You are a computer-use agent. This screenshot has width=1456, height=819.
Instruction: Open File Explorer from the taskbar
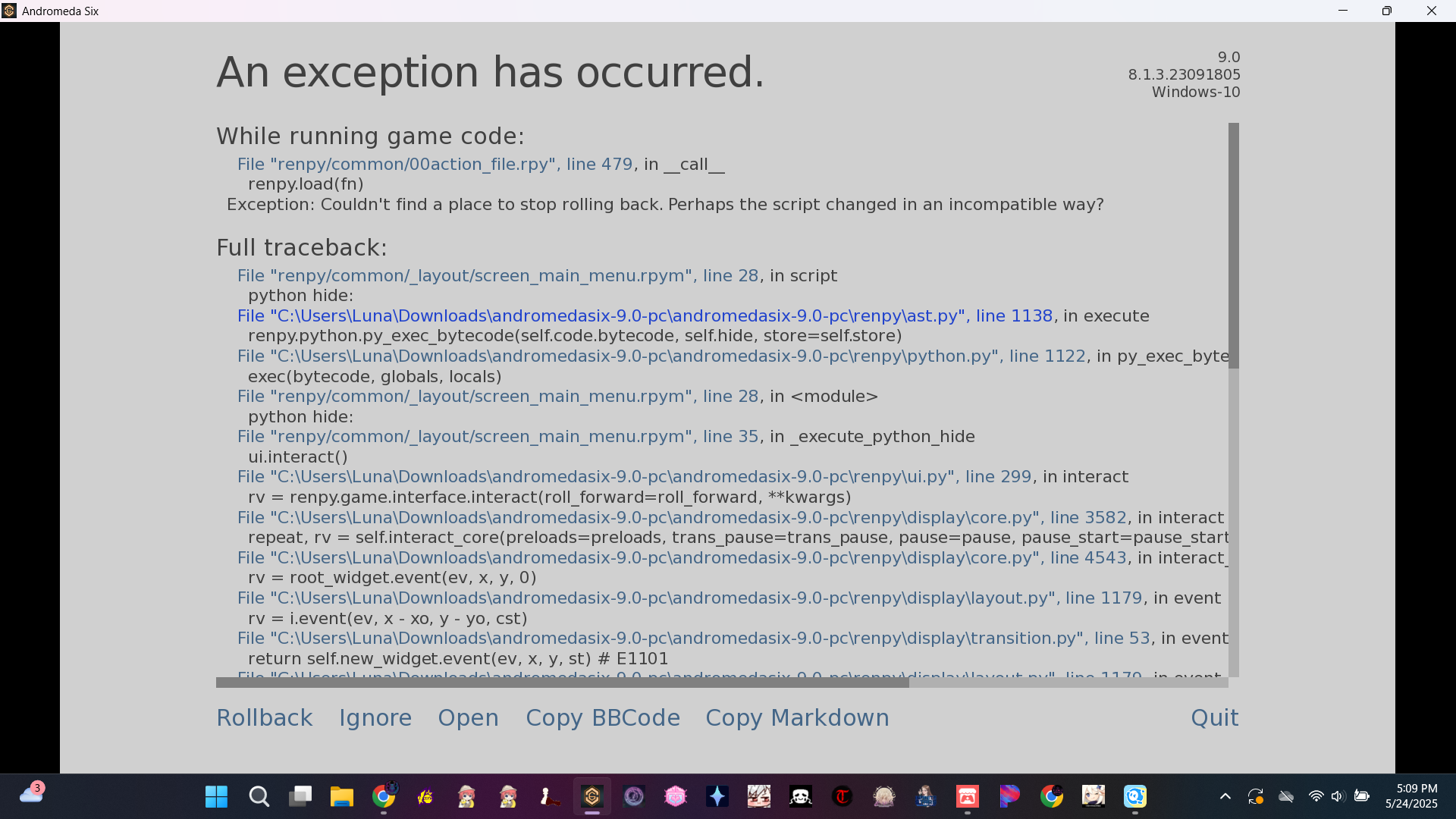(x=342, y=796)
